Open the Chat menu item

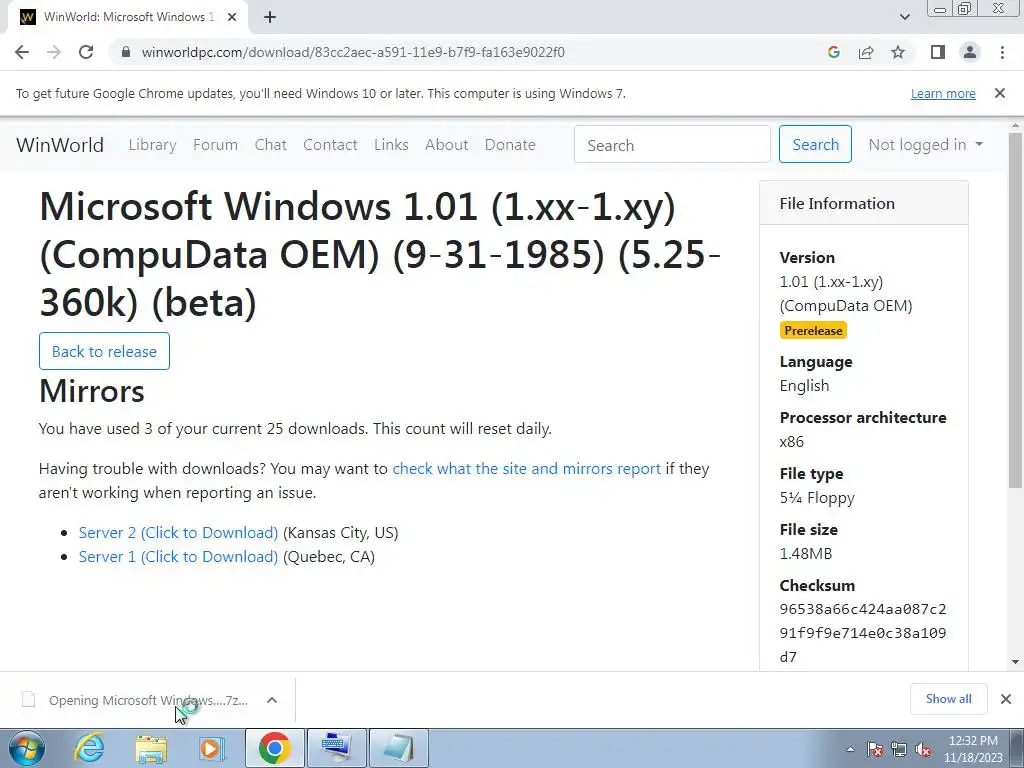click(270, 145)
